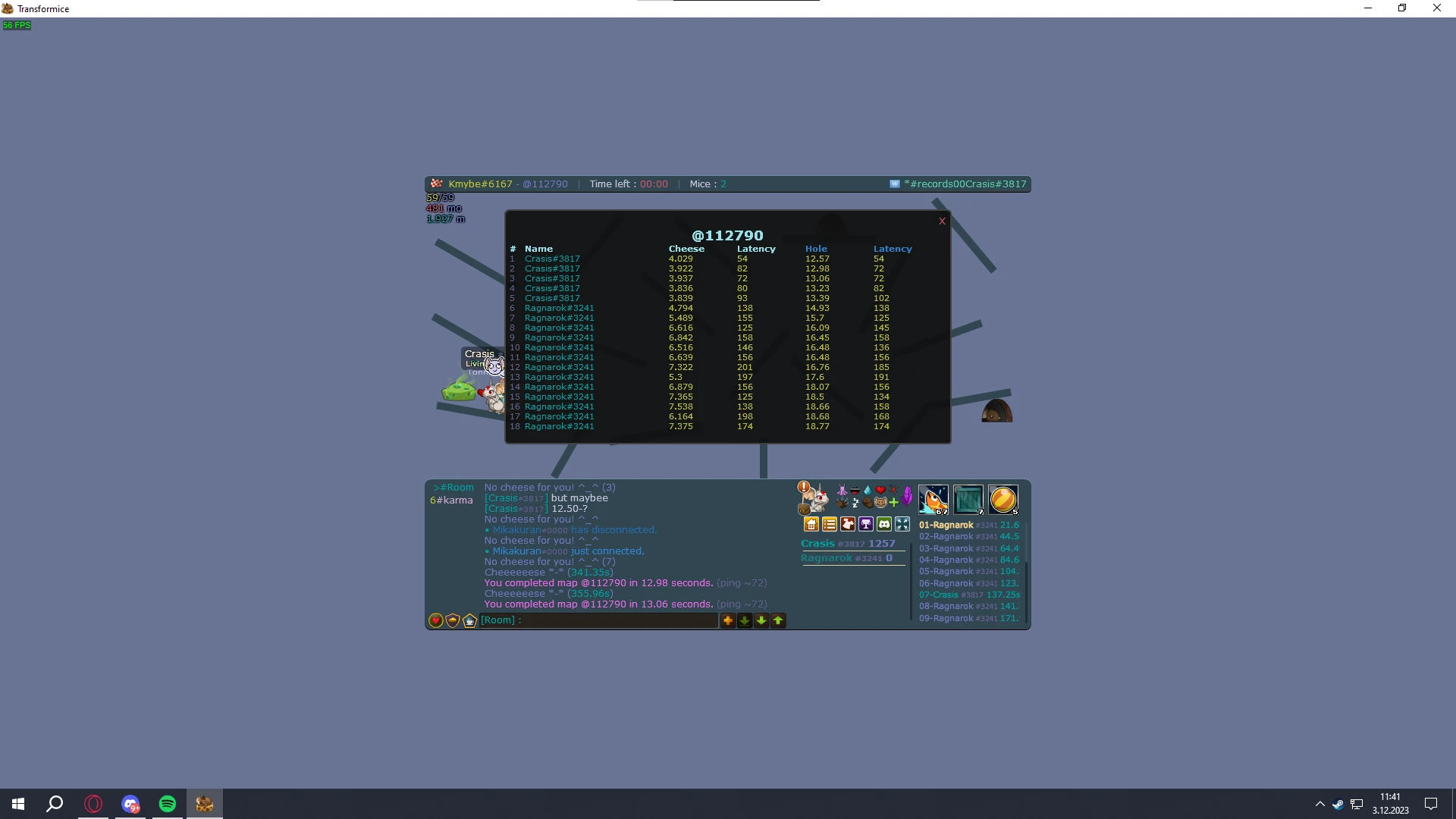The width and height of the screenshot is (1456, 819).
Task: Click Ragnarok #3241 0 in the player list
Action: [x=846, y=558]
